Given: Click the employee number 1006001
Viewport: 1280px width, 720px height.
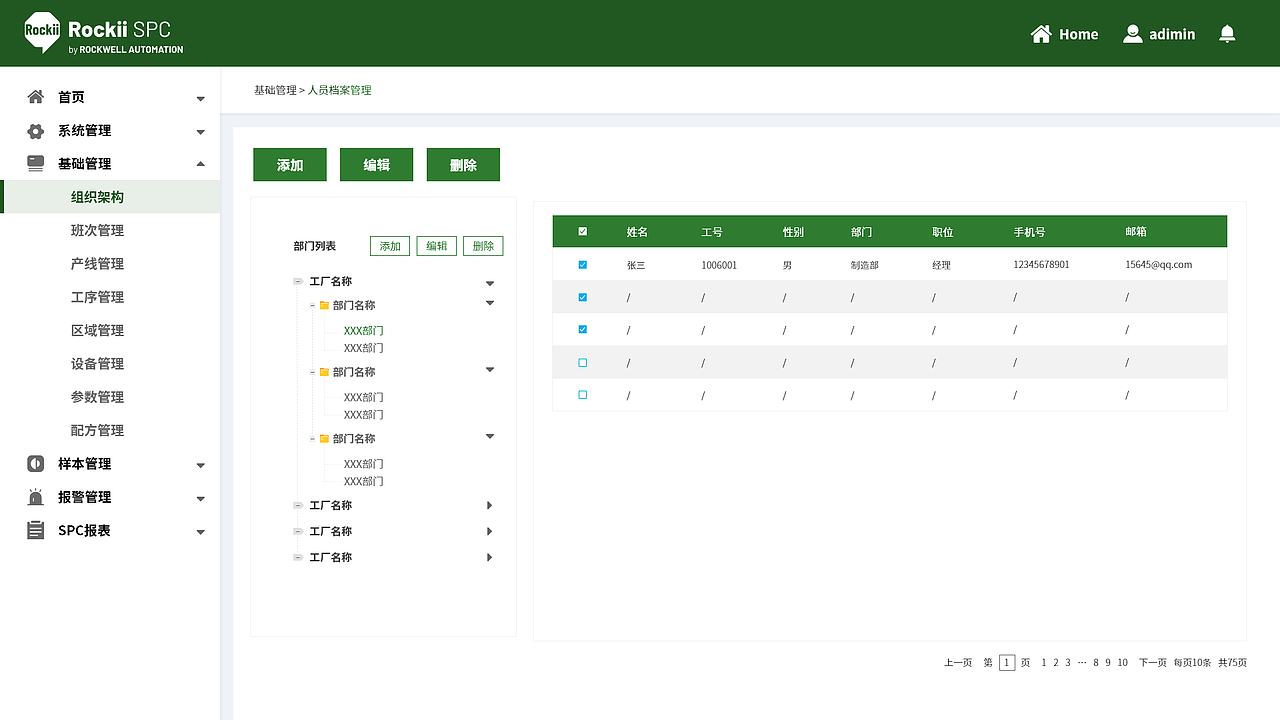Looking at the screenshot, I should pyautogui.click(x=719, y=265).
